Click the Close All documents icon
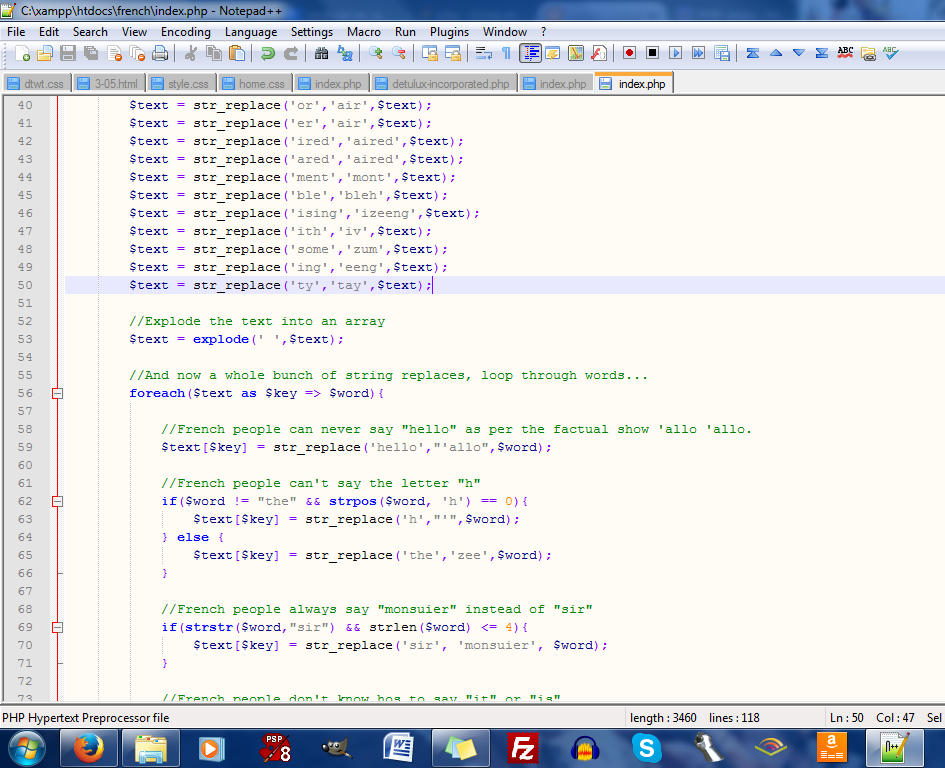 point(137,54)
